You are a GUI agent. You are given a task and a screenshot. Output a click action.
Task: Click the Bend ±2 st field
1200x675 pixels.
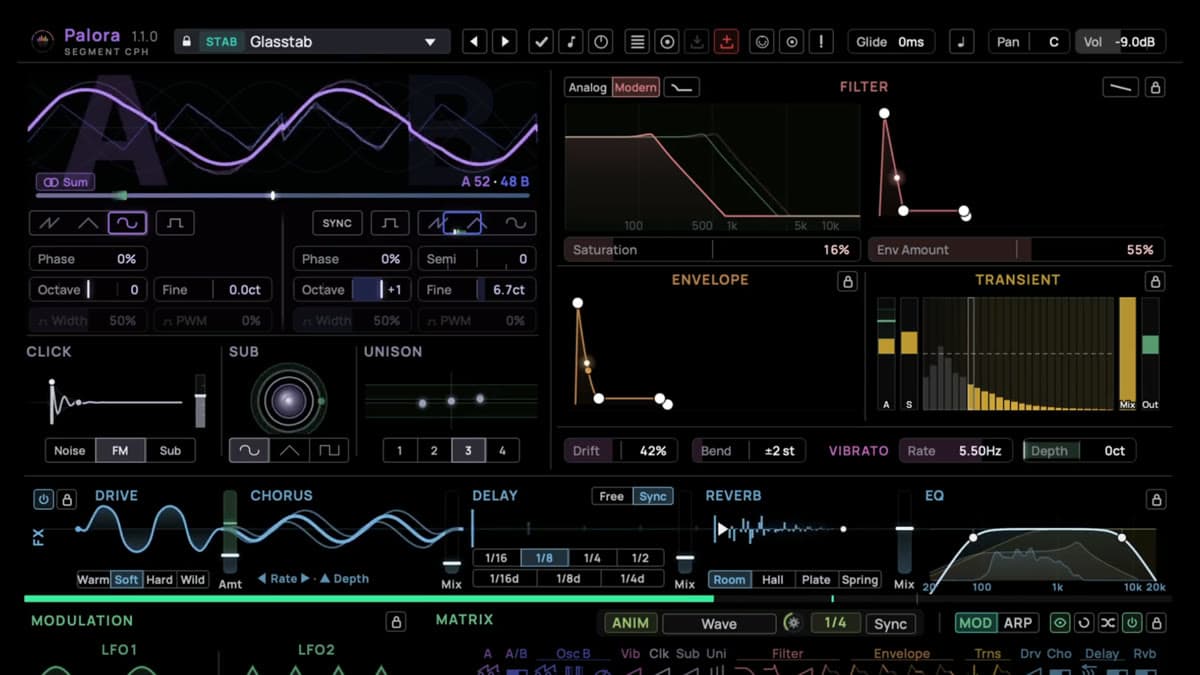point(749,451)
